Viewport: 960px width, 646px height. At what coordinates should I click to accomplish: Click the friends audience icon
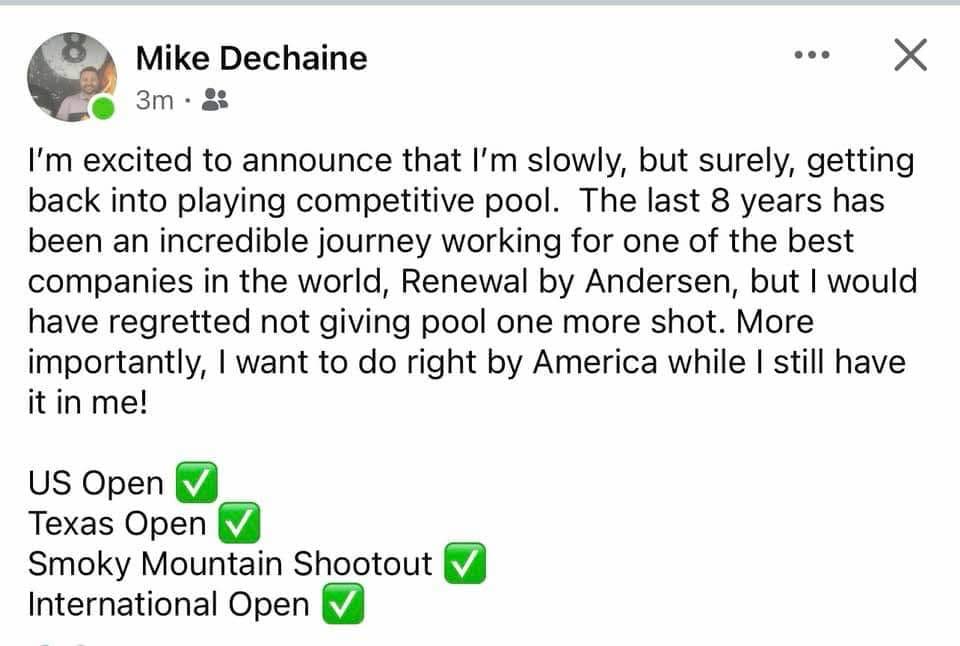[214, 100]
